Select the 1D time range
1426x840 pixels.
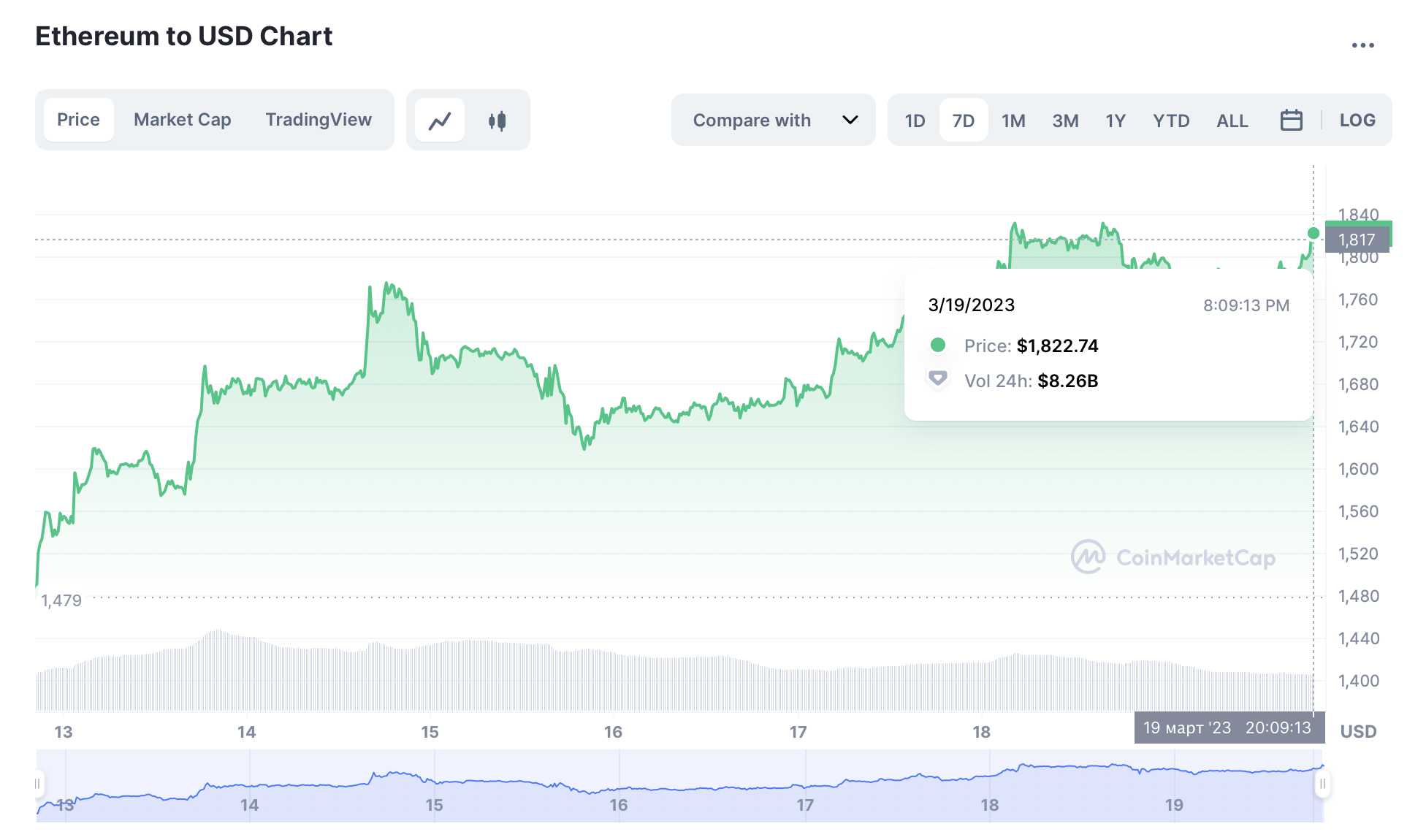[915, 121]
